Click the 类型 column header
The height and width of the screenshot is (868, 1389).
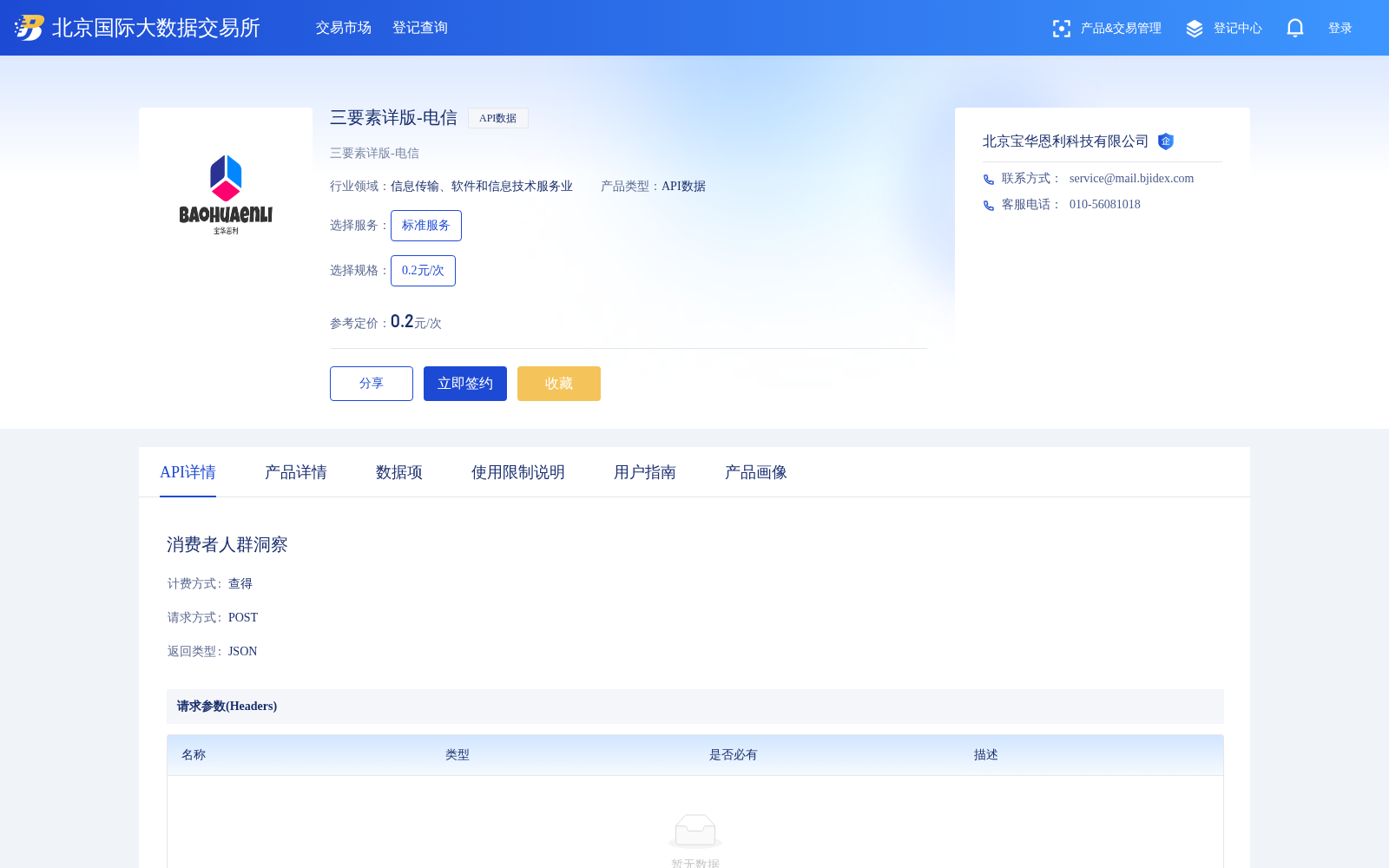[x=458, y=755]
